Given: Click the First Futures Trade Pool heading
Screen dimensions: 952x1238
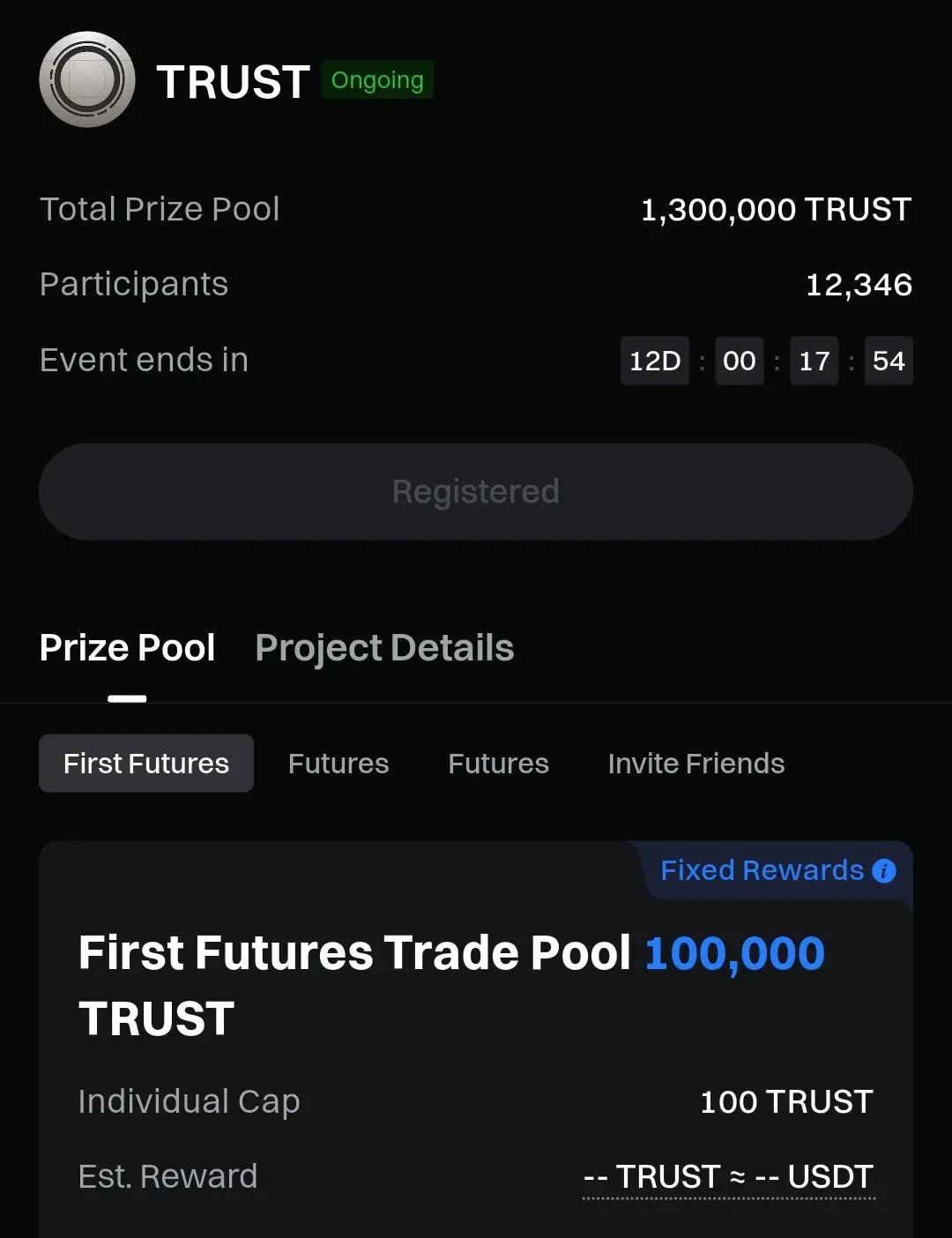Looking at the screenshot, I should (354, 954).
